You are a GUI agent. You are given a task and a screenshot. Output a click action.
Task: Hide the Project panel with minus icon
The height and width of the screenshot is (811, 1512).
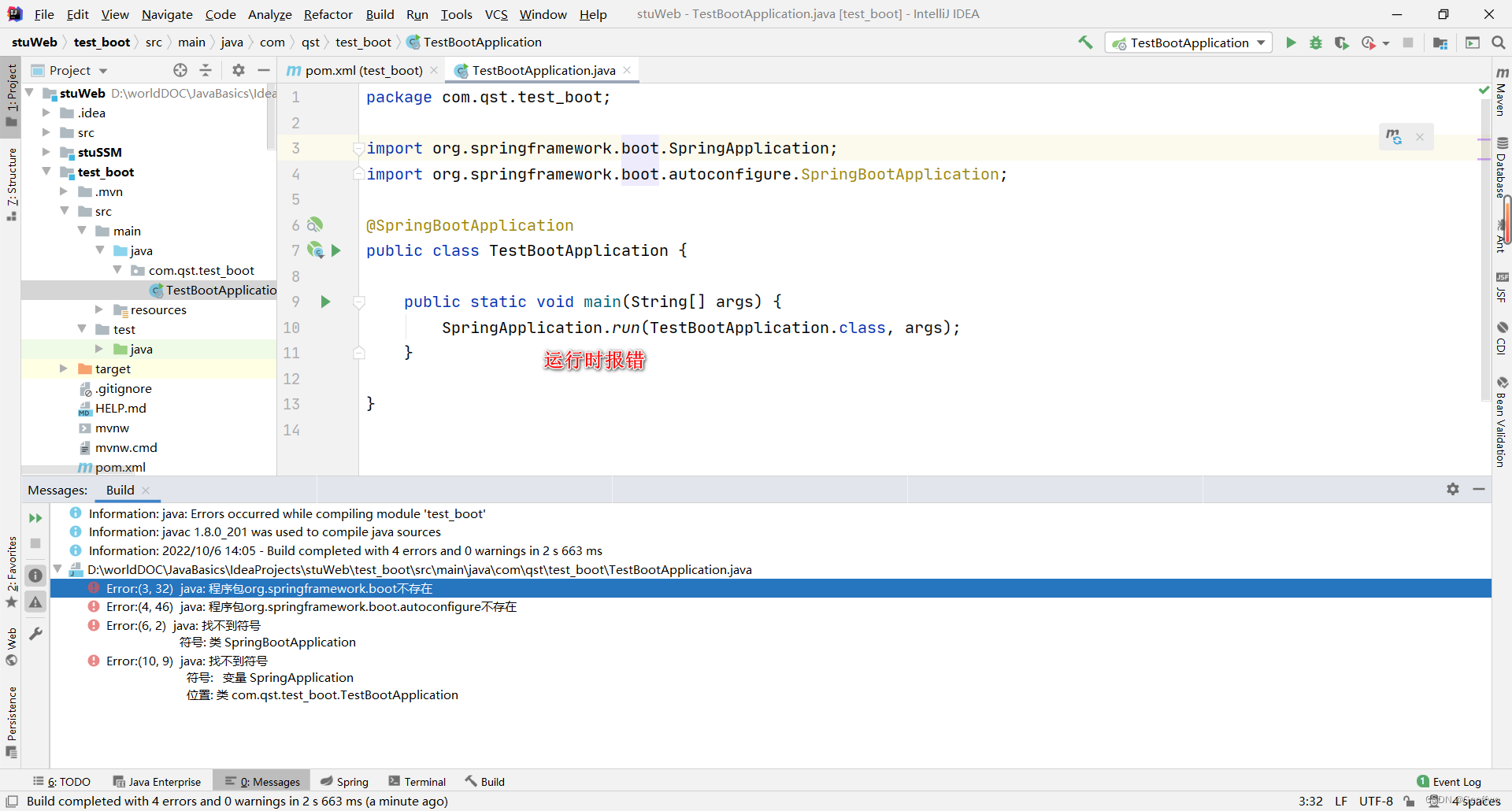(264, 70)
